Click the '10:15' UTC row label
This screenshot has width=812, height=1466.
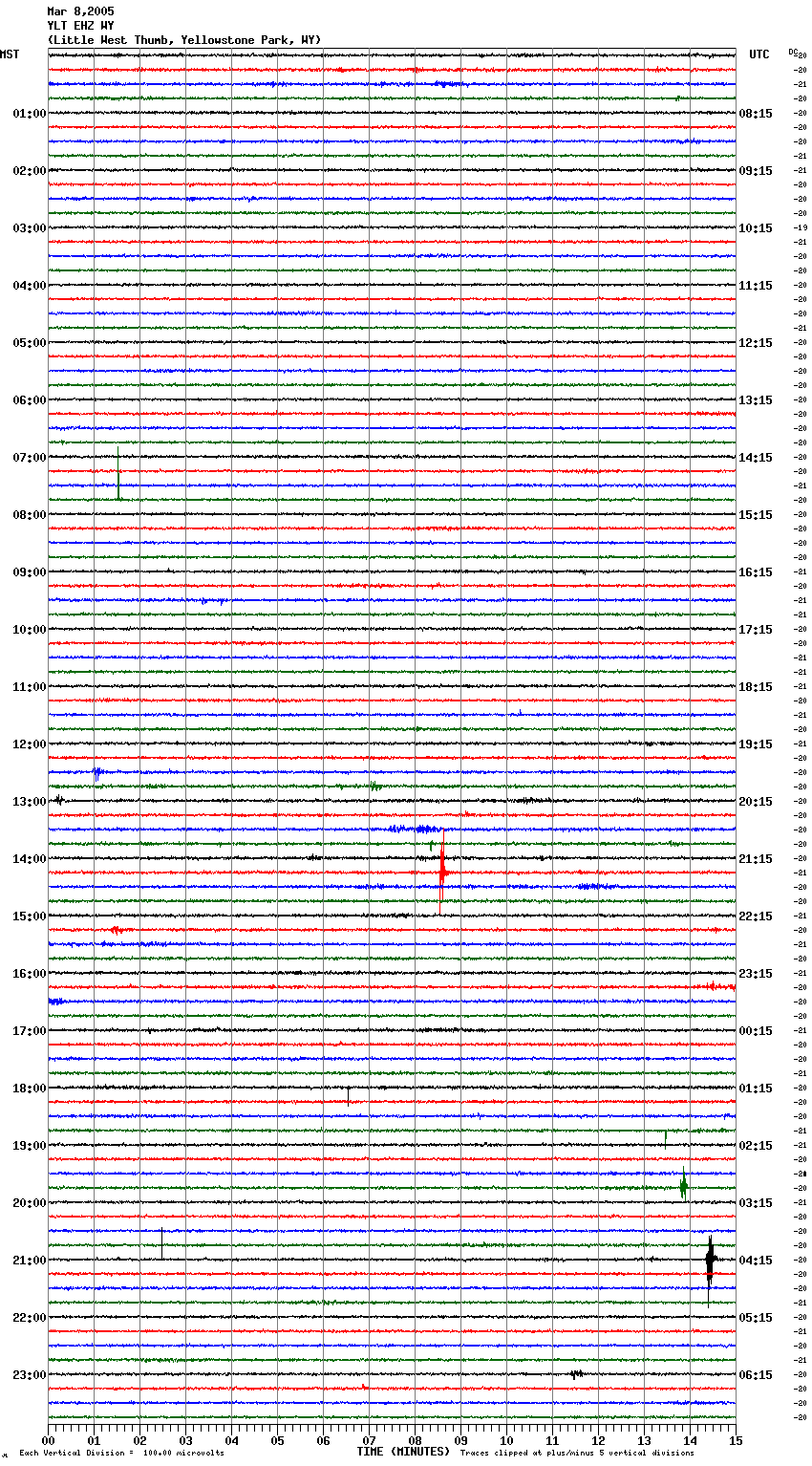click(756, 228)
